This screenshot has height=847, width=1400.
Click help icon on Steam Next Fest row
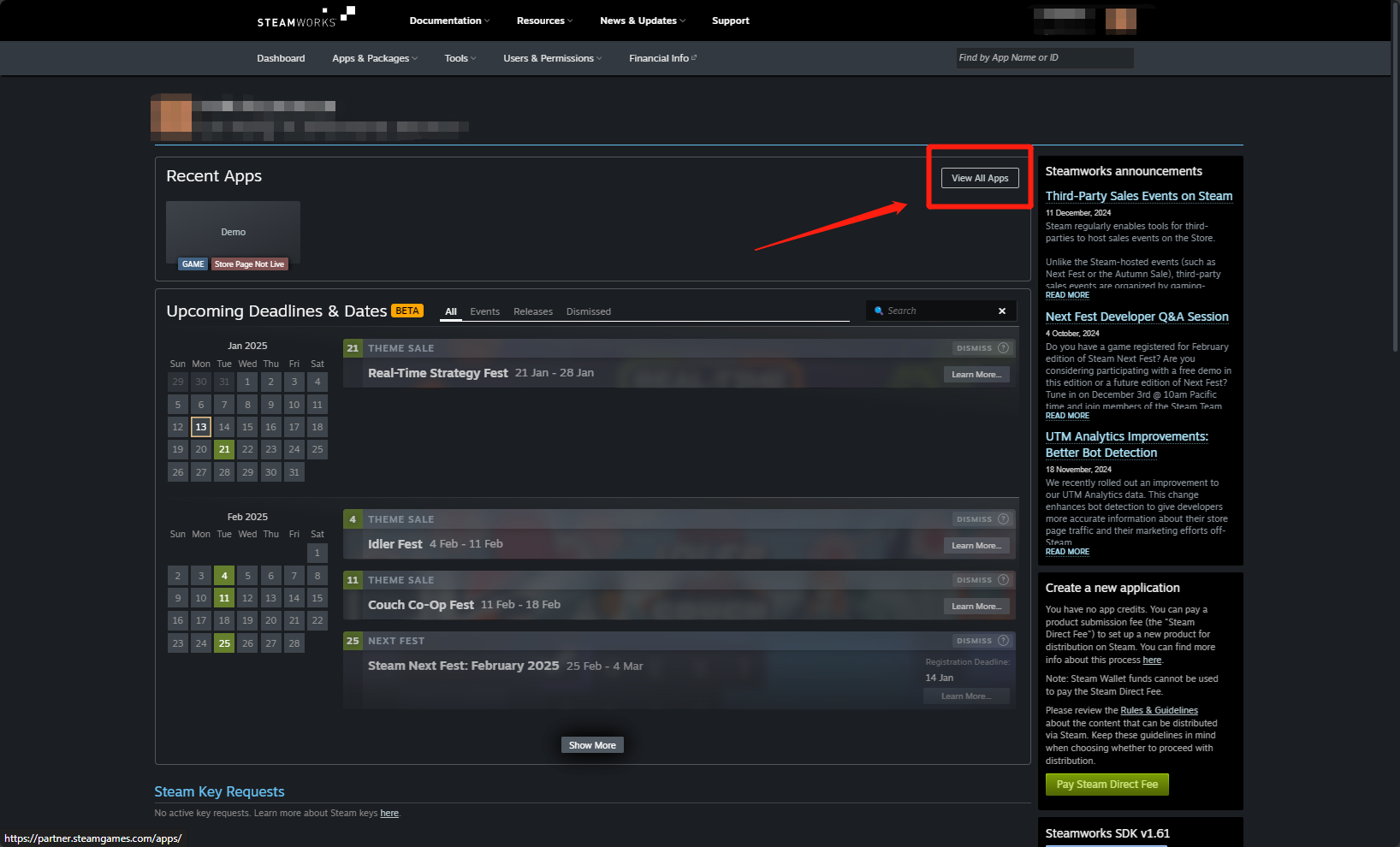[x=1004, y=641]
